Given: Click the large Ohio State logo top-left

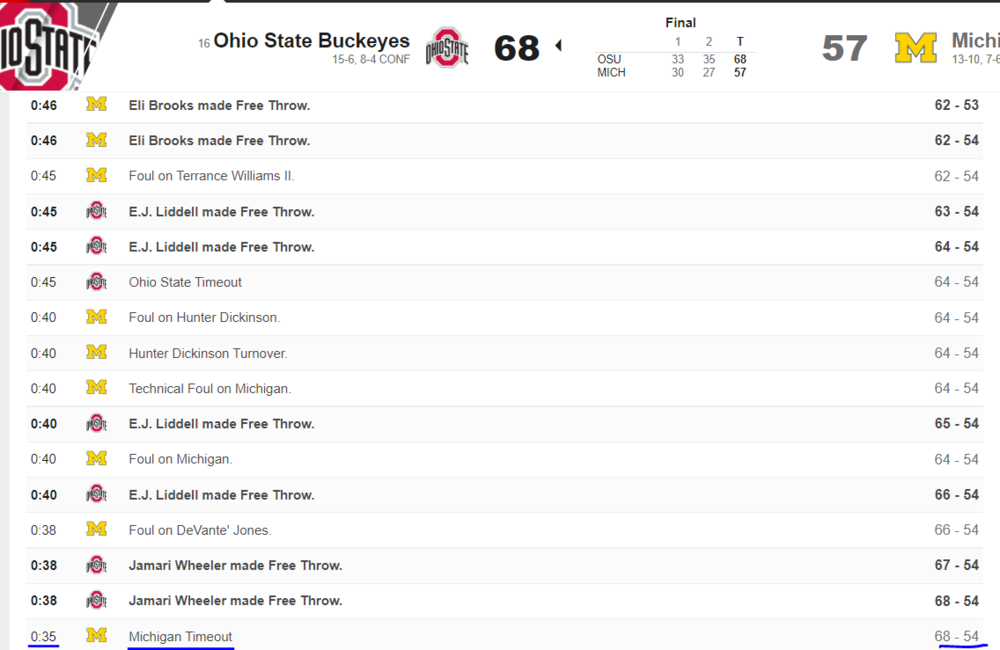Looking at the screenshot, I should click(44, 44).
